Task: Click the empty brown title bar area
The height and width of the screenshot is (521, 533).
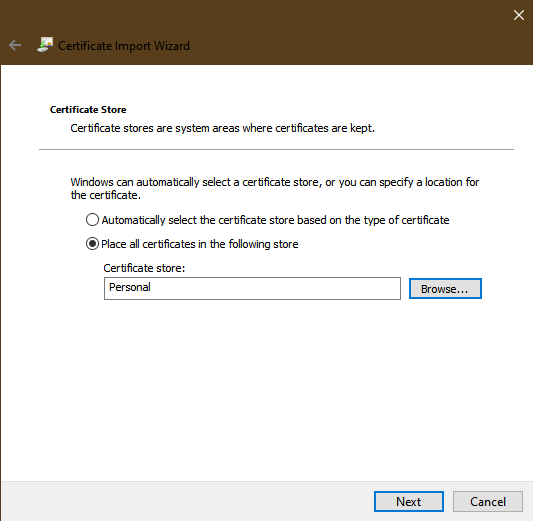Action: [340, 32]
